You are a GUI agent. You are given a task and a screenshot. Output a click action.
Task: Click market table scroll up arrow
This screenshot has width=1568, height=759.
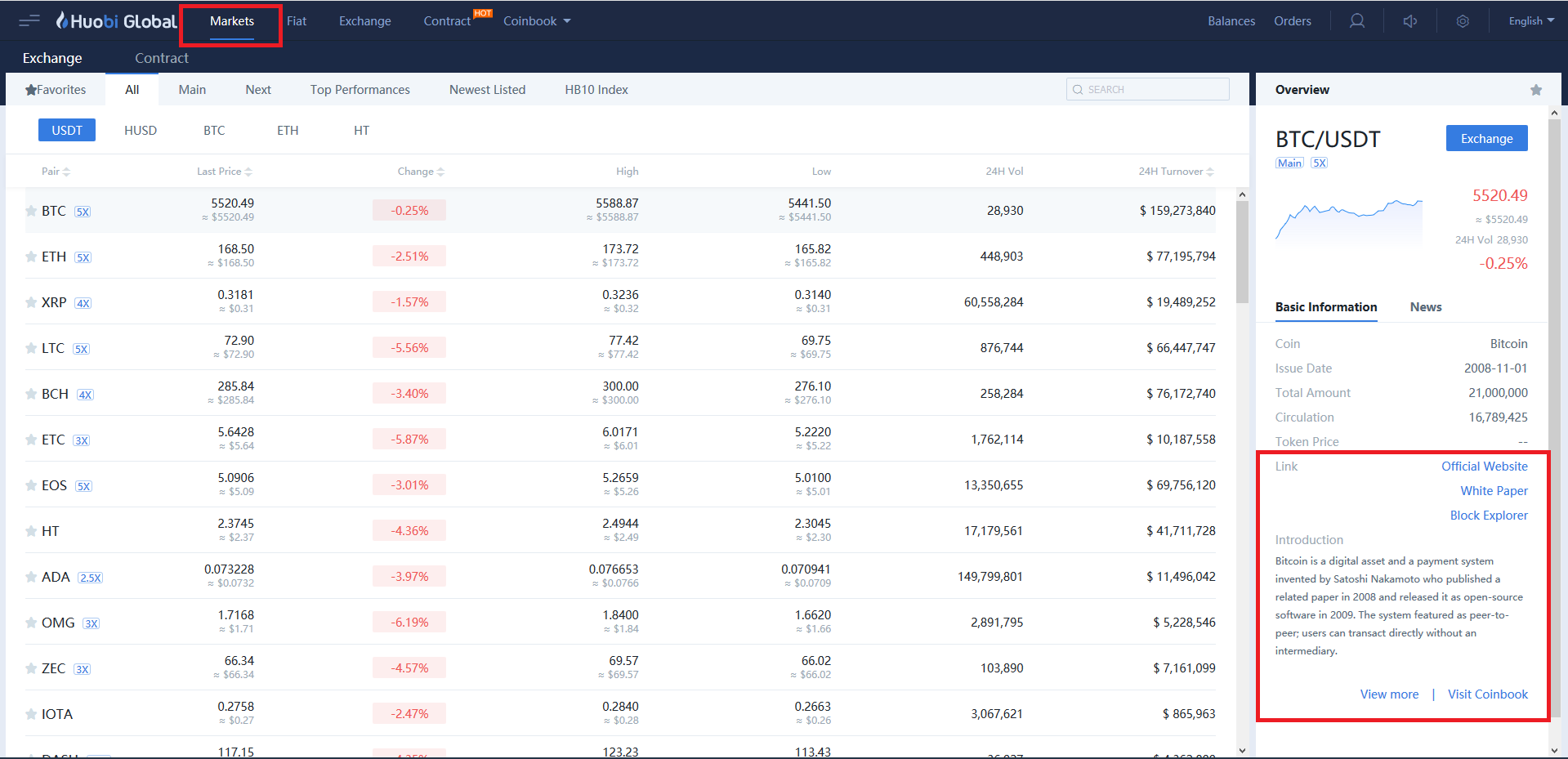(x=1242, y=194)
